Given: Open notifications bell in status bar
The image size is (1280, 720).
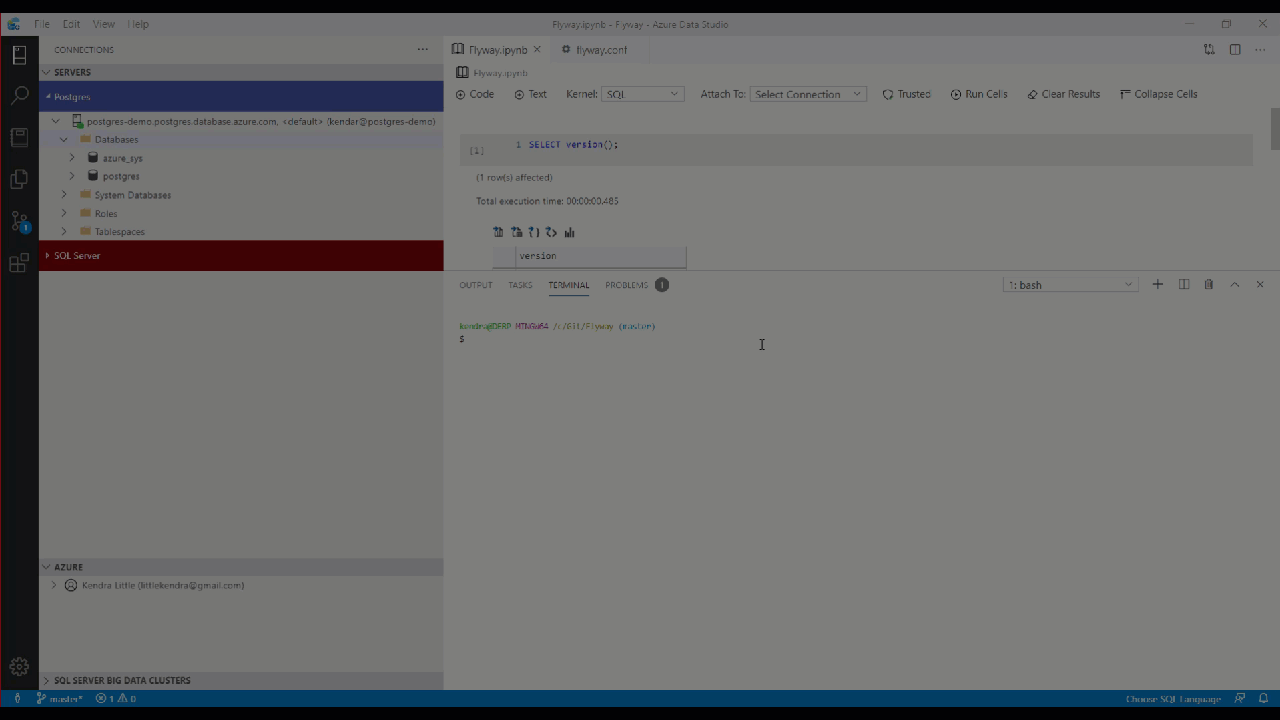Looking at the screenshot, I should point(1264,698).
